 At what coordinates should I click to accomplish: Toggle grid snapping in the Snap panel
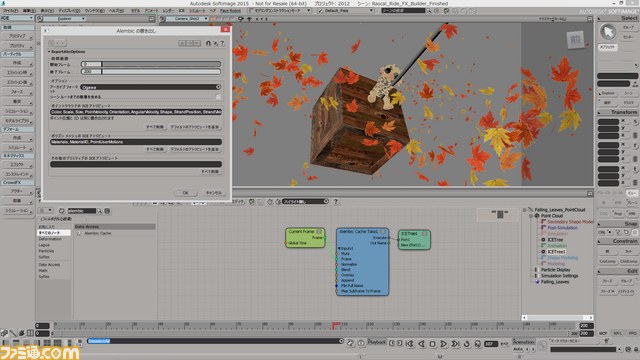(x=635, y=232)
